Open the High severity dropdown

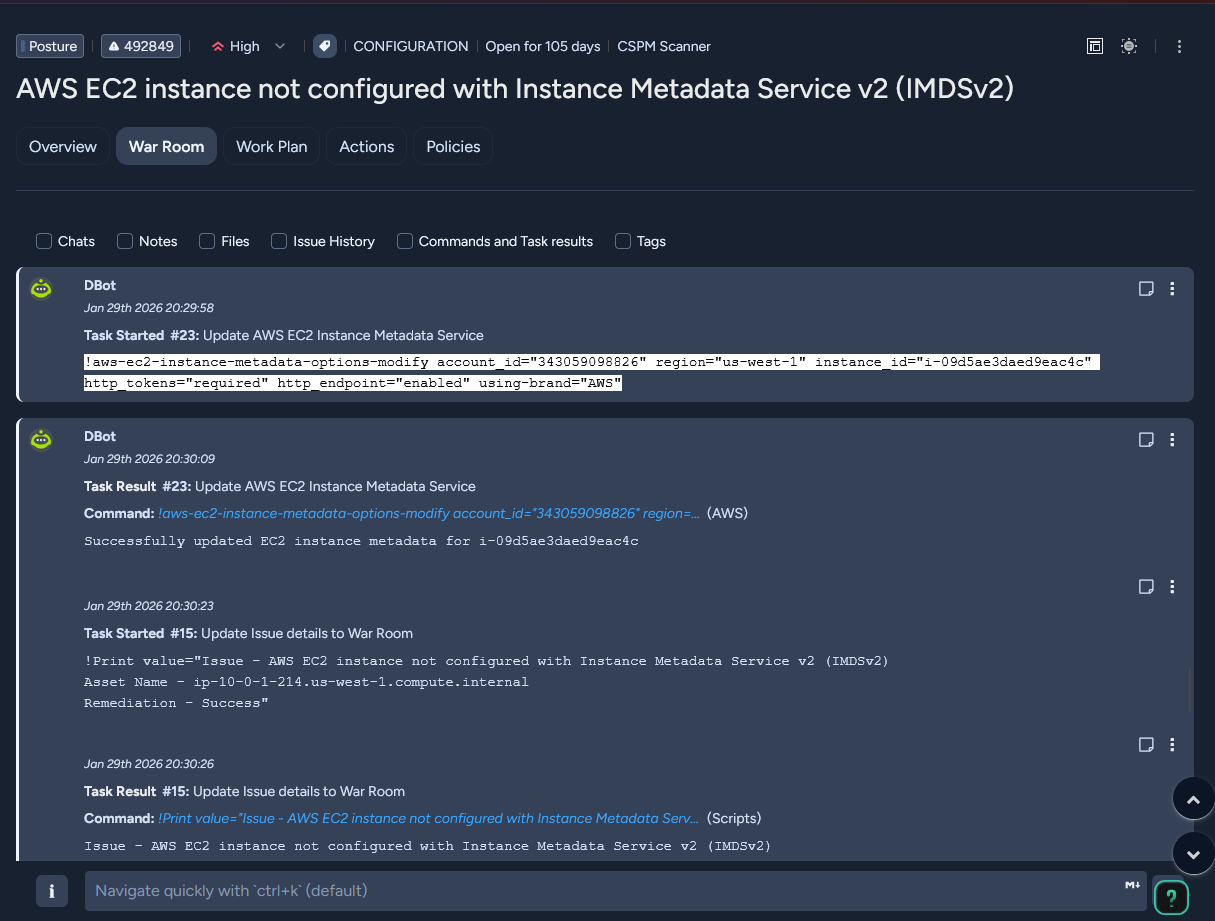pos(248,46)
